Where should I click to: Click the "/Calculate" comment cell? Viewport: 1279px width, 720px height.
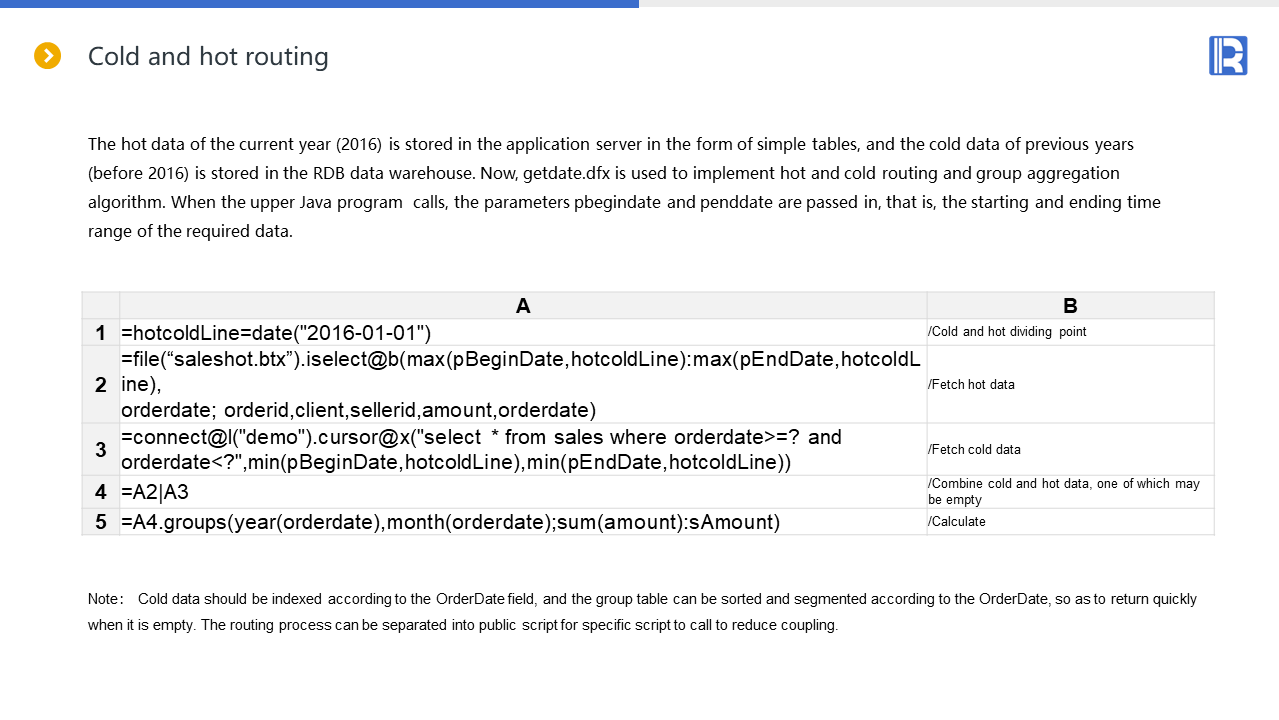[957, 522]
